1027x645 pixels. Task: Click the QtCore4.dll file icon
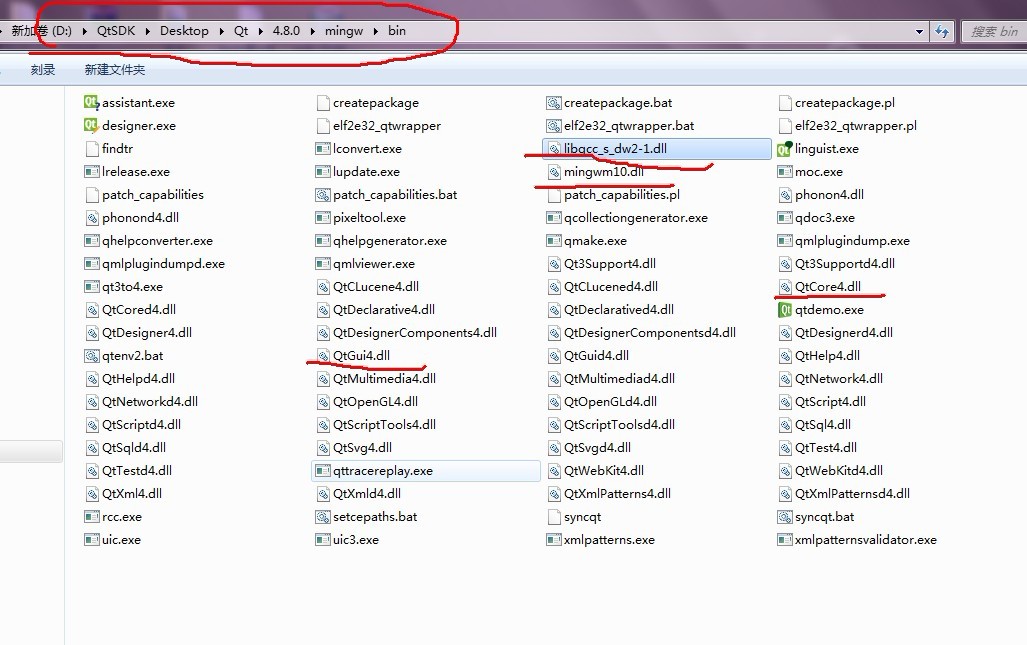point(785,287)
